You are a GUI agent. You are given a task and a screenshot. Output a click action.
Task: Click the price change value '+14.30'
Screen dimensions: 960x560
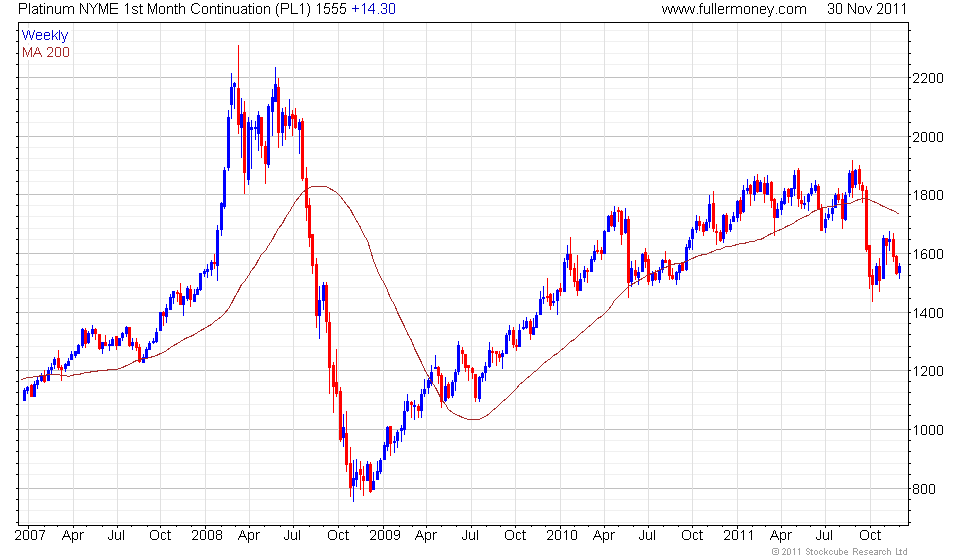(373, 9)
